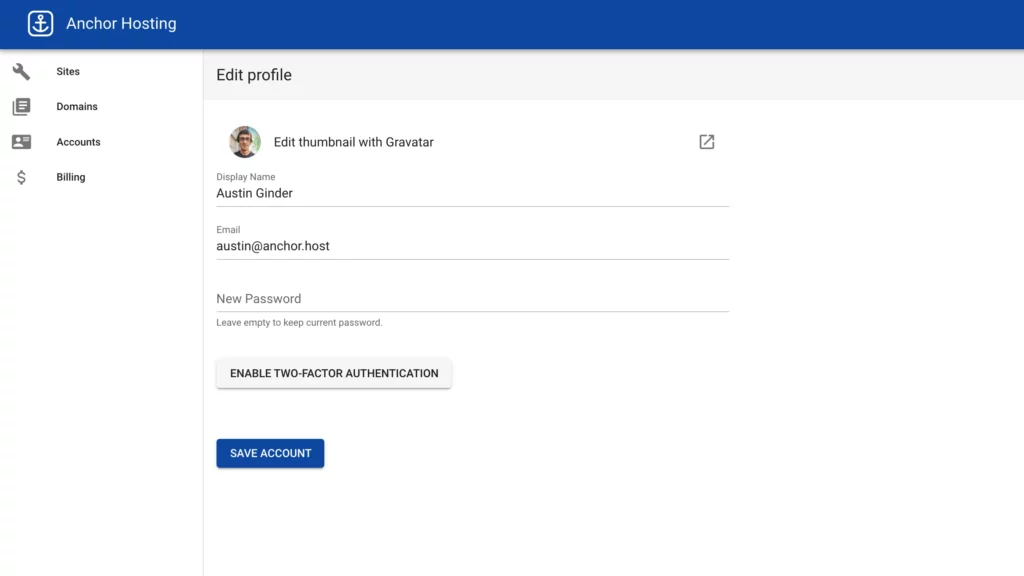
Task: Open the Billing page
Action: [70, 177]
